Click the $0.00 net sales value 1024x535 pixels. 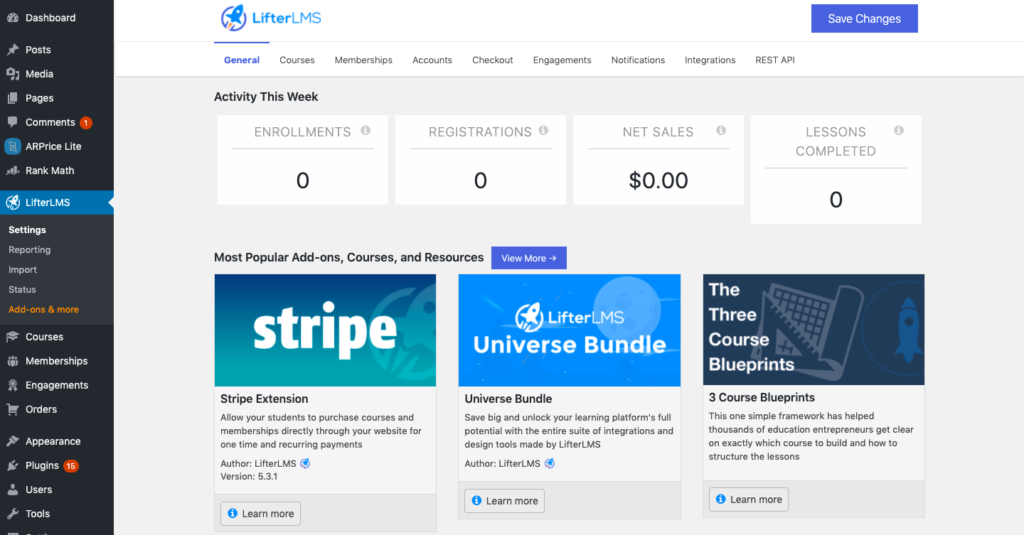coord(658,180)
